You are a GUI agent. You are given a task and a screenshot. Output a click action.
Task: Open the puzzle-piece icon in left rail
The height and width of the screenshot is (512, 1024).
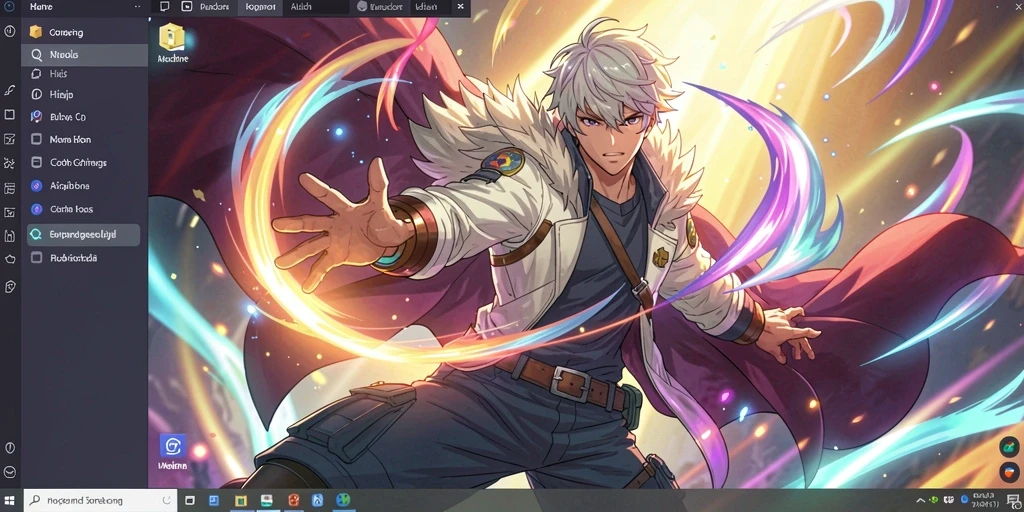[x=9, y=163]
